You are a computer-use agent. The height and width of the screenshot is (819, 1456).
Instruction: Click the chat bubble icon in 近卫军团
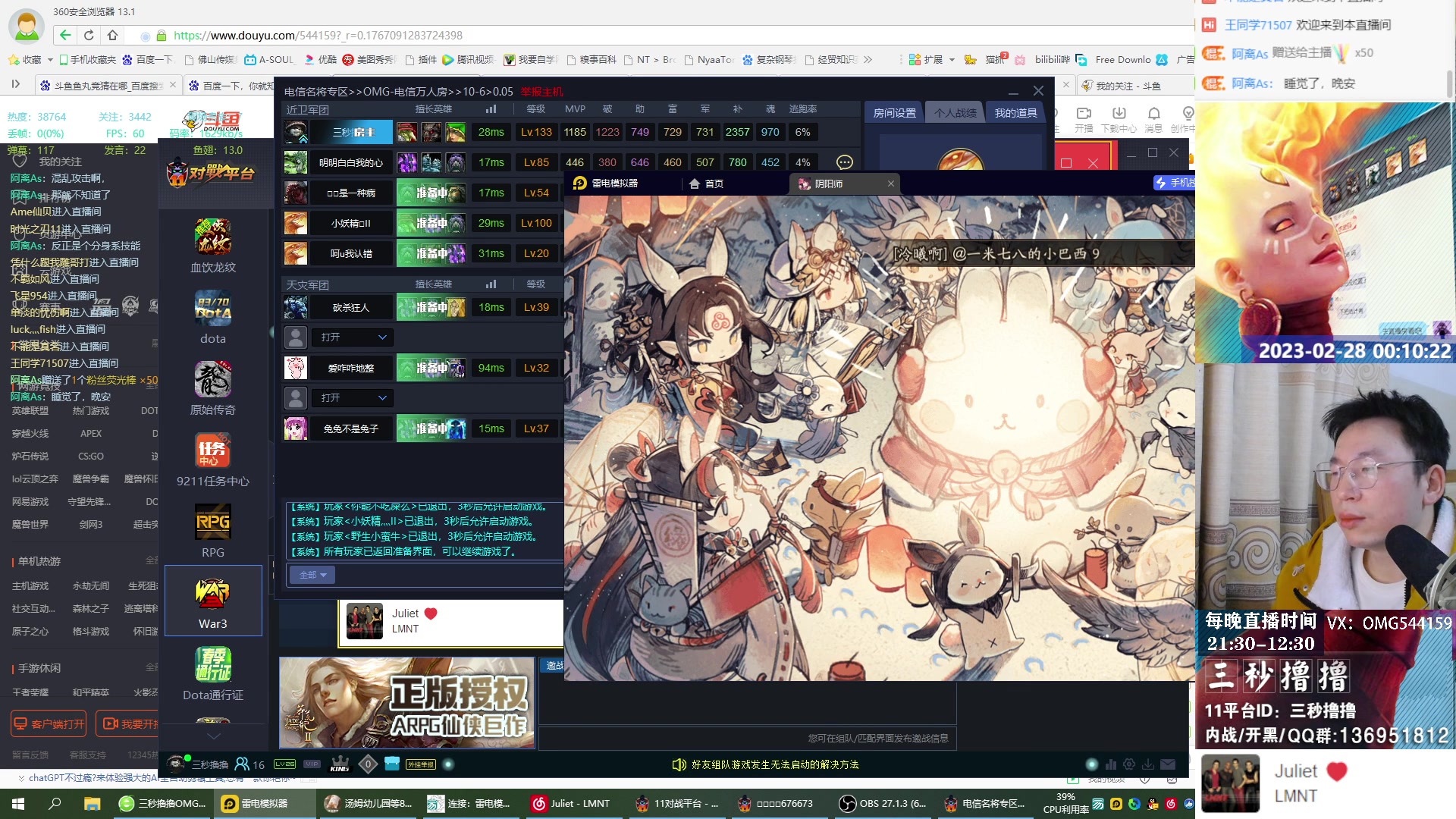(x=844, y=162)
